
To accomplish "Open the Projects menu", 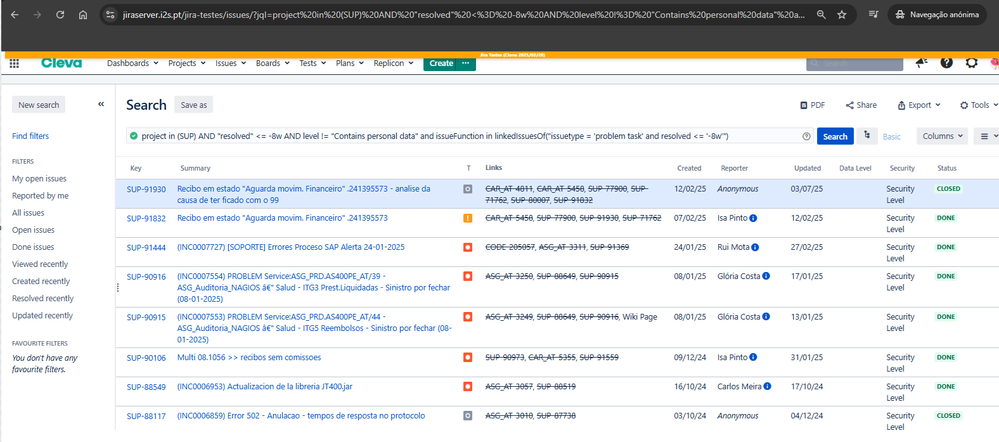I will [187, 63].
